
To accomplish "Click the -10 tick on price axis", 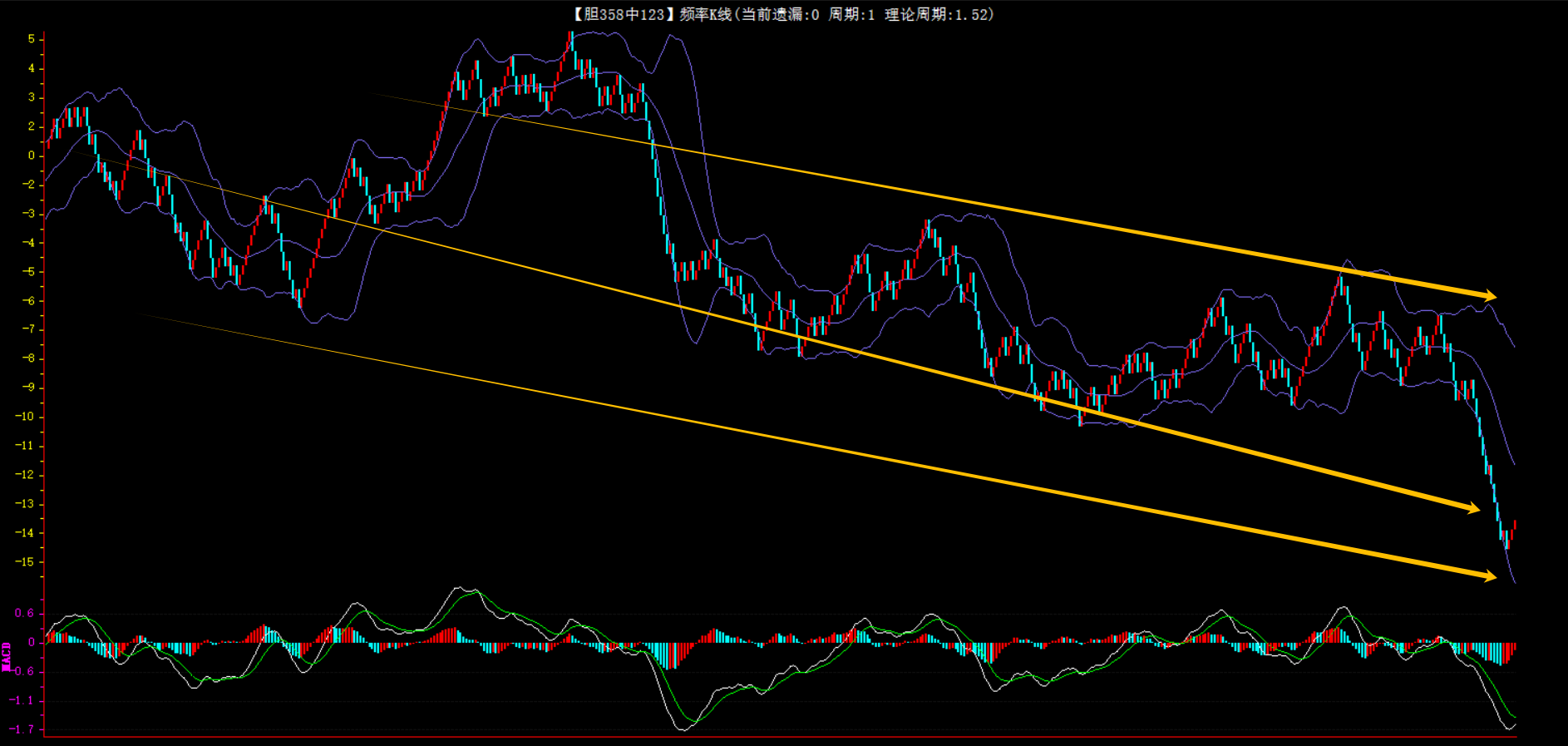I will [x=25, y=417].
